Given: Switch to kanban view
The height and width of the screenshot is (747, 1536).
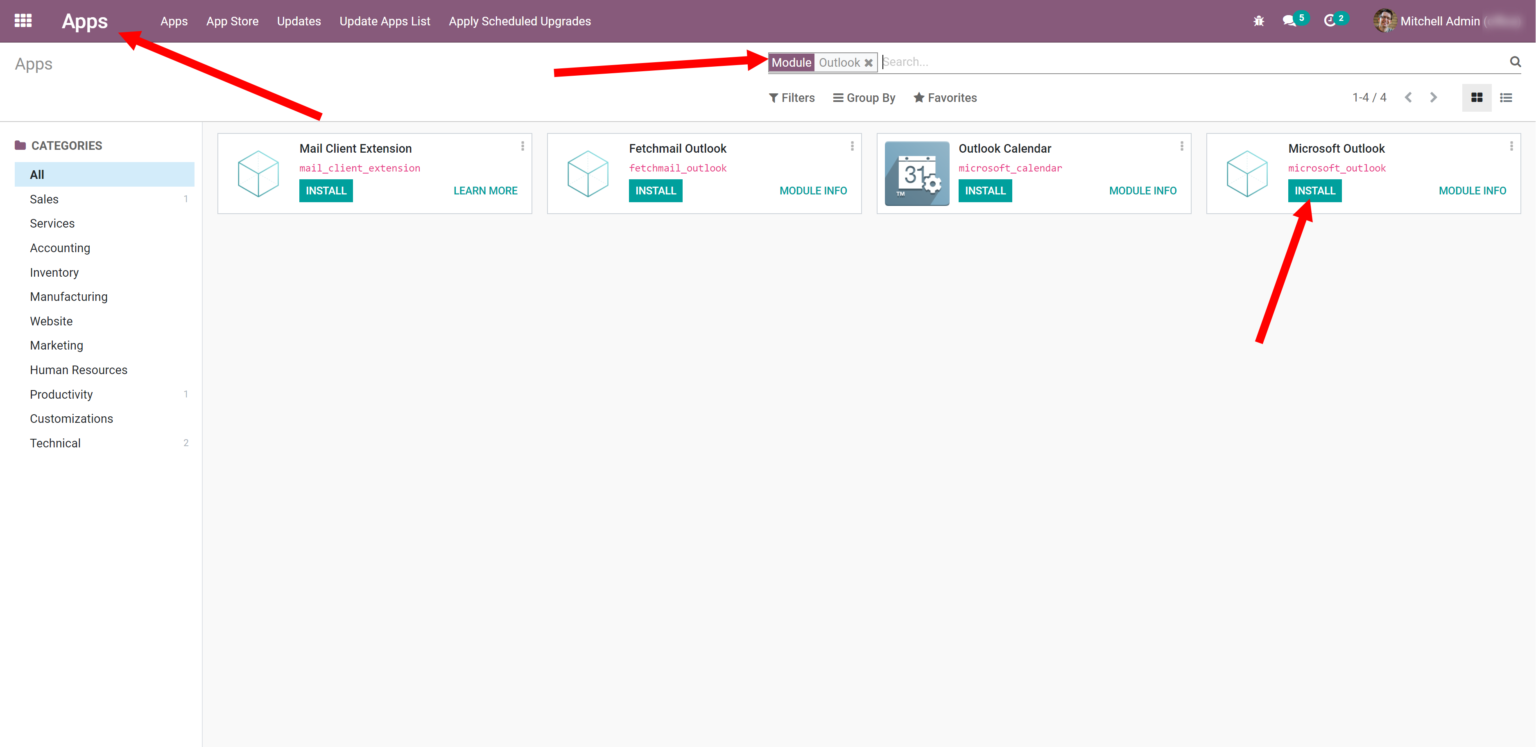Looking at the screenshot, I should 1476,97.
